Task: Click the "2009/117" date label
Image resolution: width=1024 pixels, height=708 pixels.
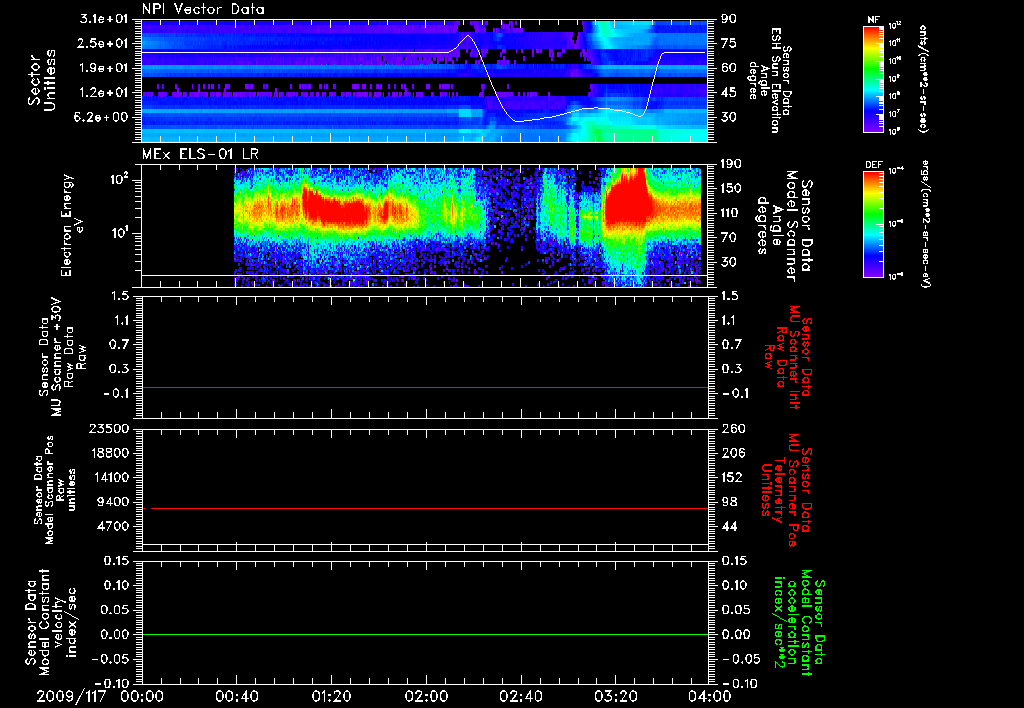Action: tap(71, 696)
